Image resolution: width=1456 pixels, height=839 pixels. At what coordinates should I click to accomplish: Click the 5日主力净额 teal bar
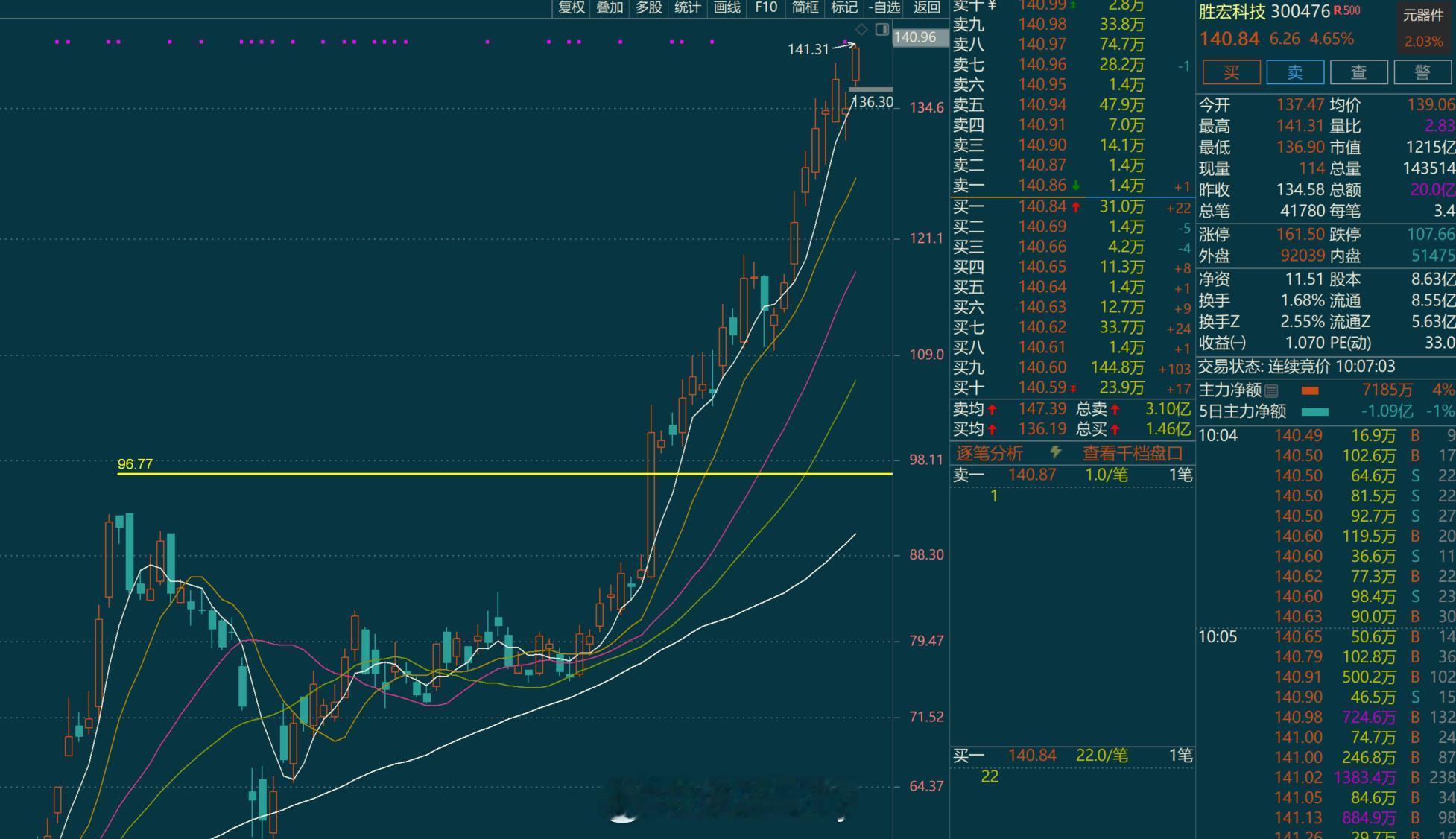(1314, 412)
